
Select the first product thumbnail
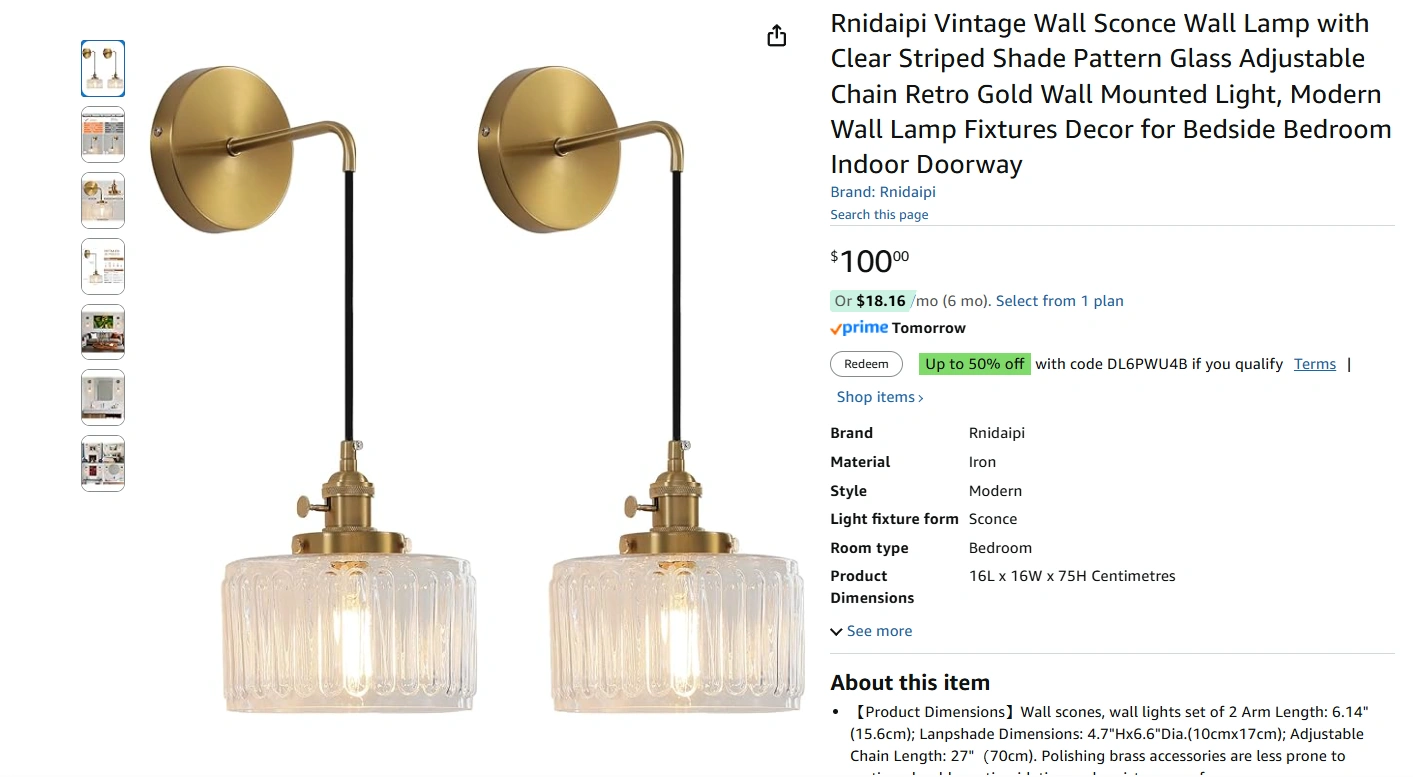[x=103, y=69]
